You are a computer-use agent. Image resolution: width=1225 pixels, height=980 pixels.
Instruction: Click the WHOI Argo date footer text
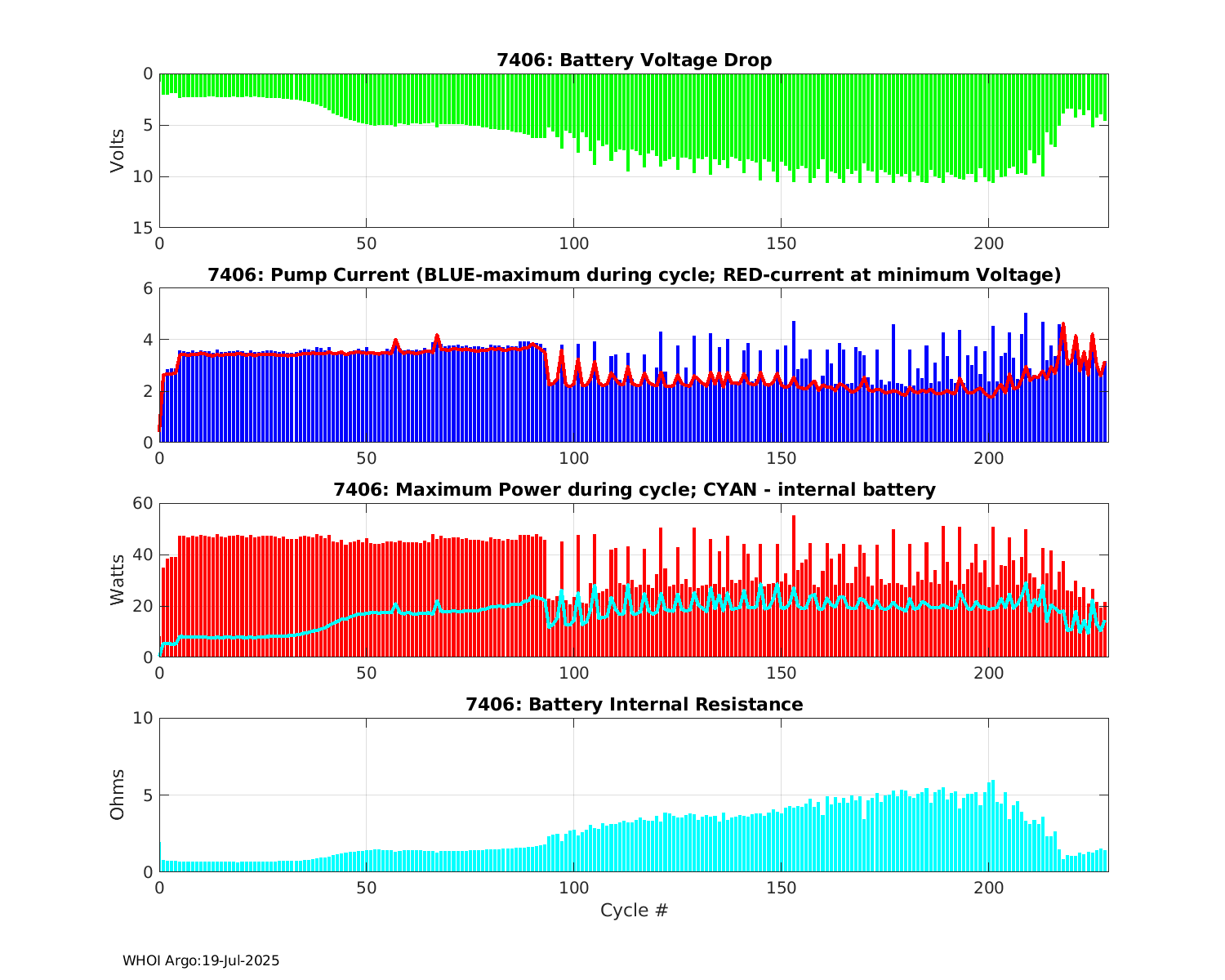click(201, 961)
